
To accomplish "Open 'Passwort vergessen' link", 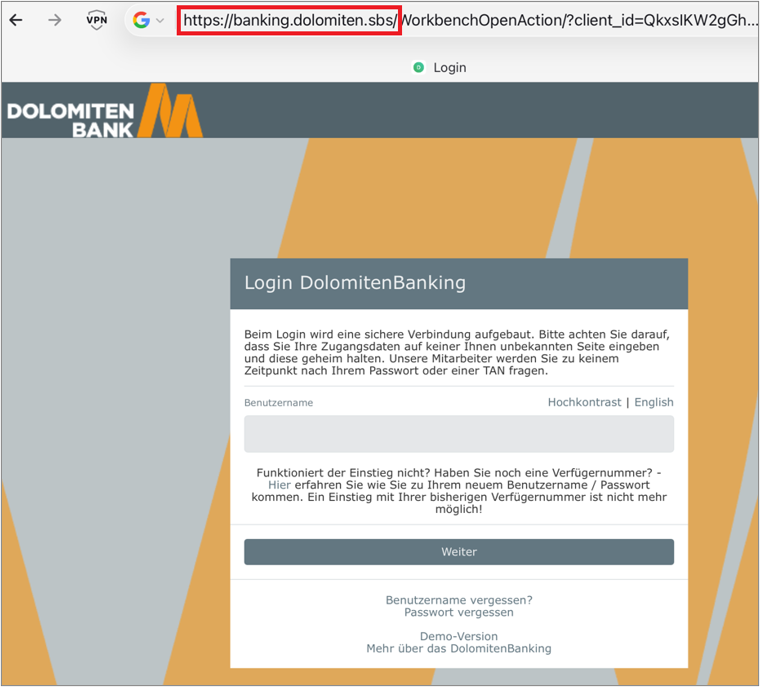I will coord(459,612).
